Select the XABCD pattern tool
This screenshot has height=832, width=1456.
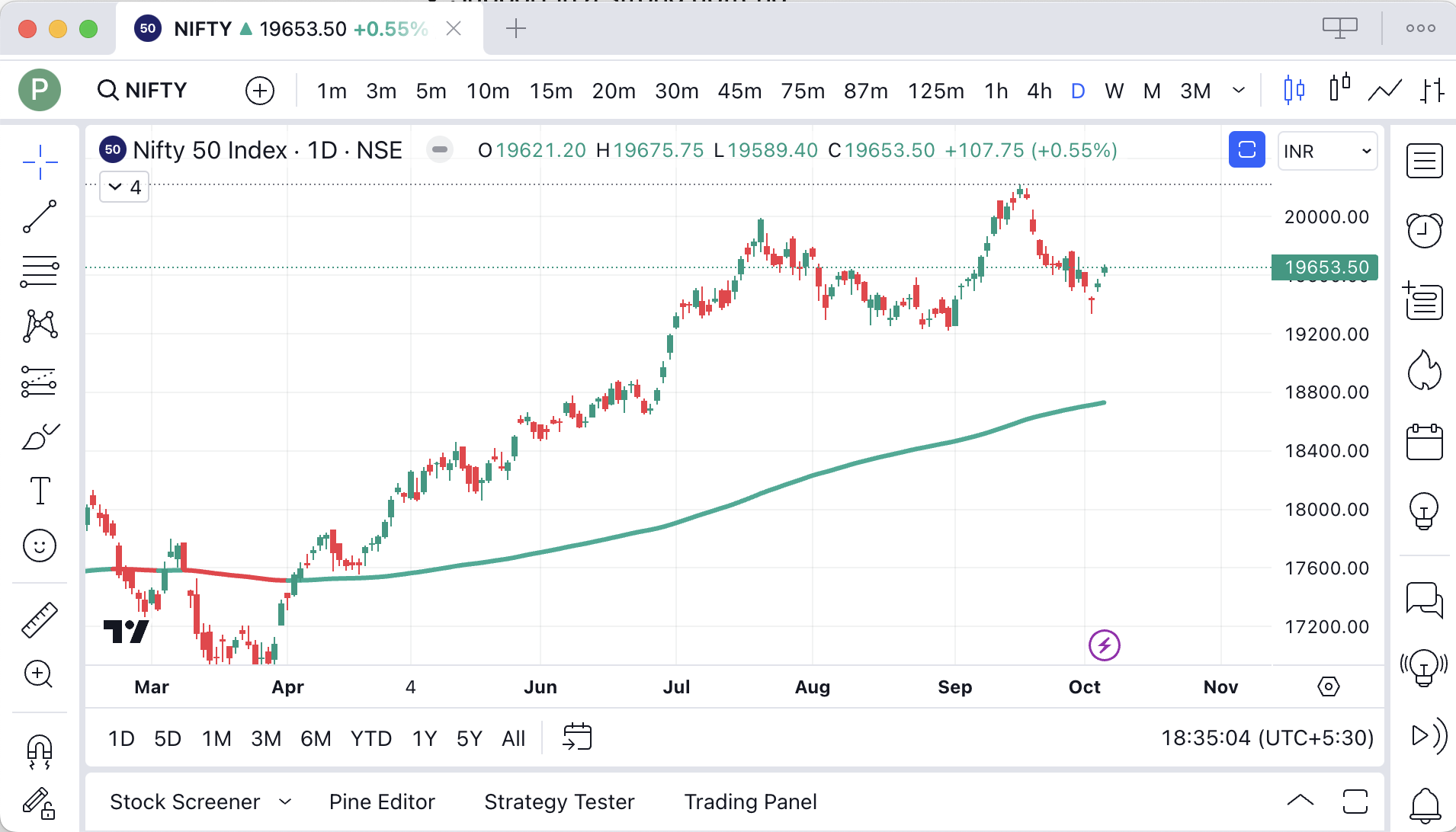40,326
